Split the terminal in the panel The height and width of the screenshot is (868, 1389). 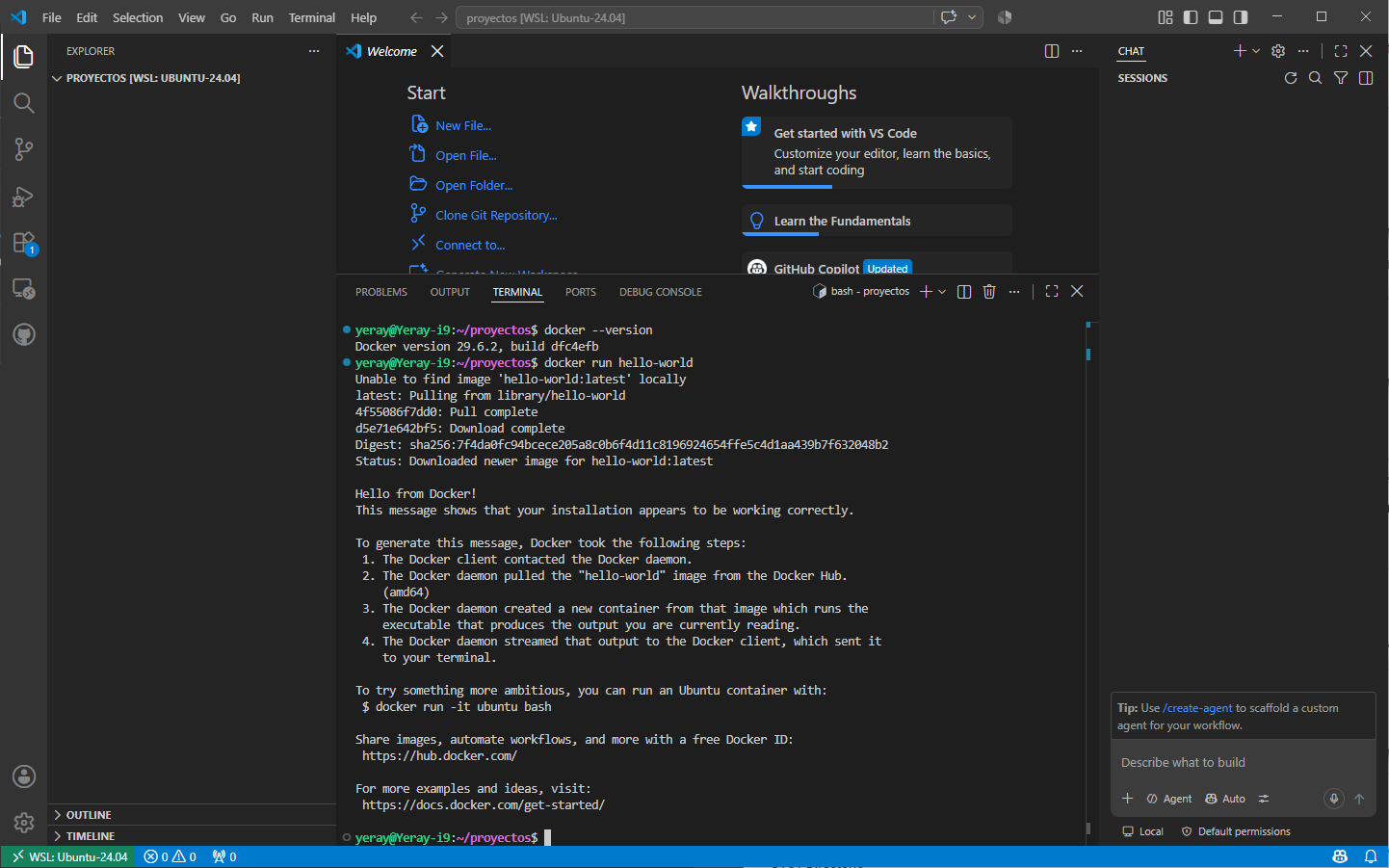pos(964,292)
